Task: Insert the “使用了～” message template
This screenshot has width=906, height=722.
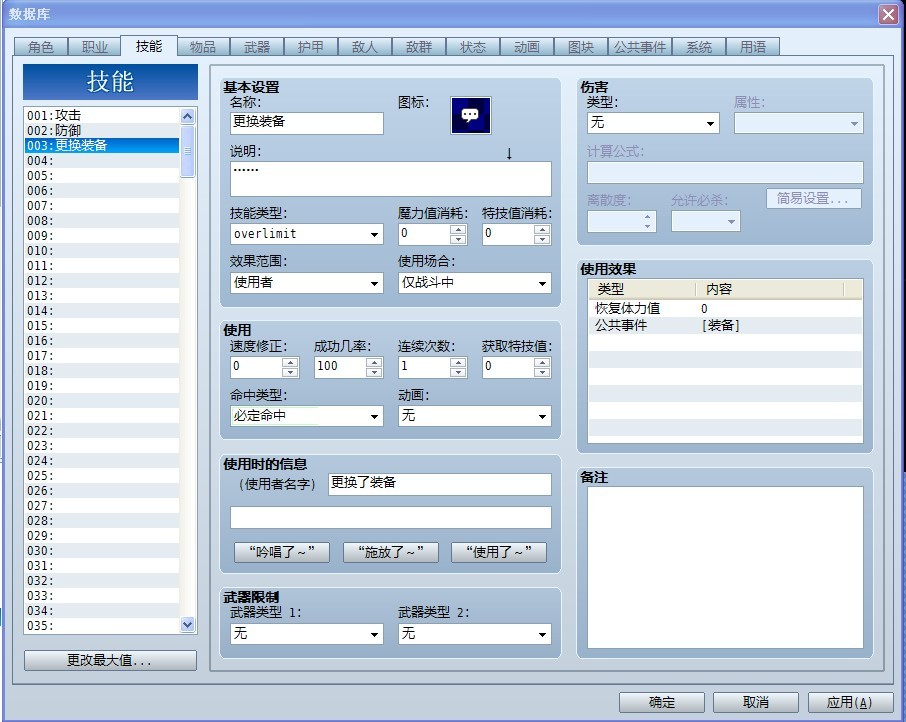Action: (x=499, y=552)
